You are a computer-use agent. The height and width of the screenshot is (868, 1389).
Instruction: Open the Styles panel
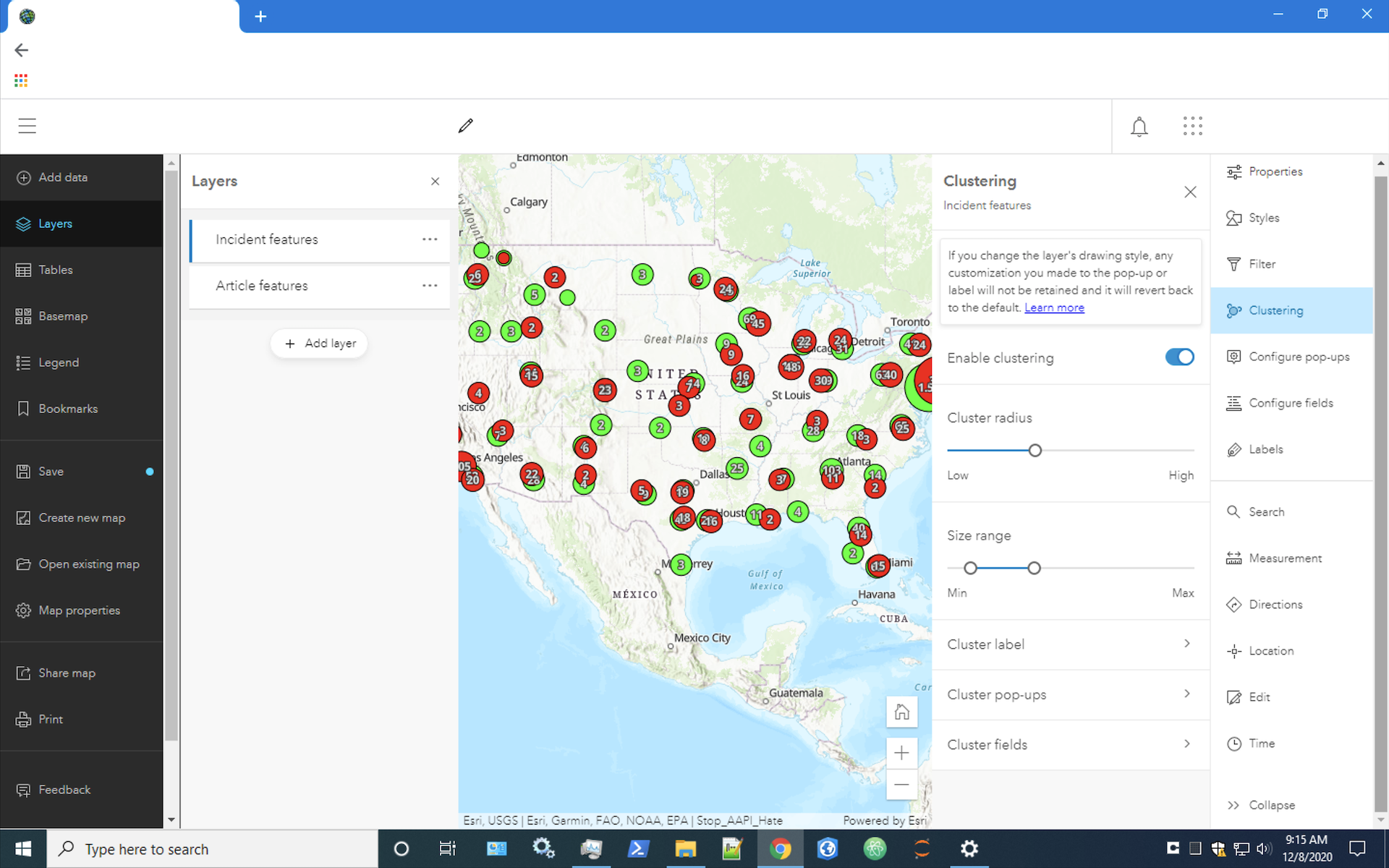1263,218
